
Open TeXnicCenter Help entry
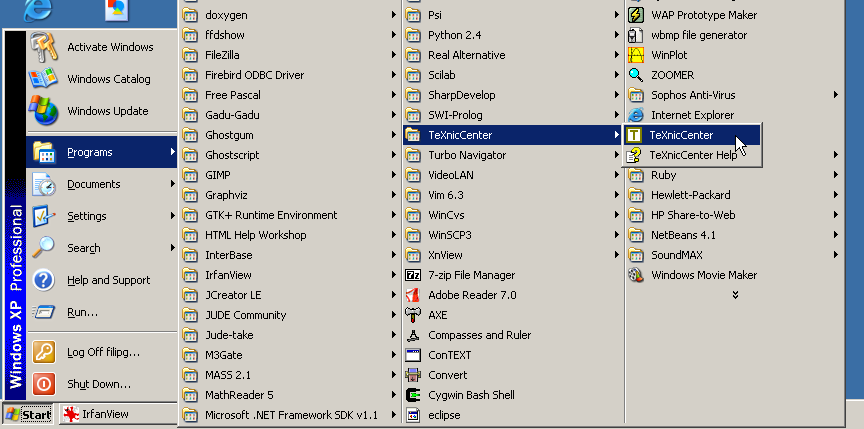[692, 155]
